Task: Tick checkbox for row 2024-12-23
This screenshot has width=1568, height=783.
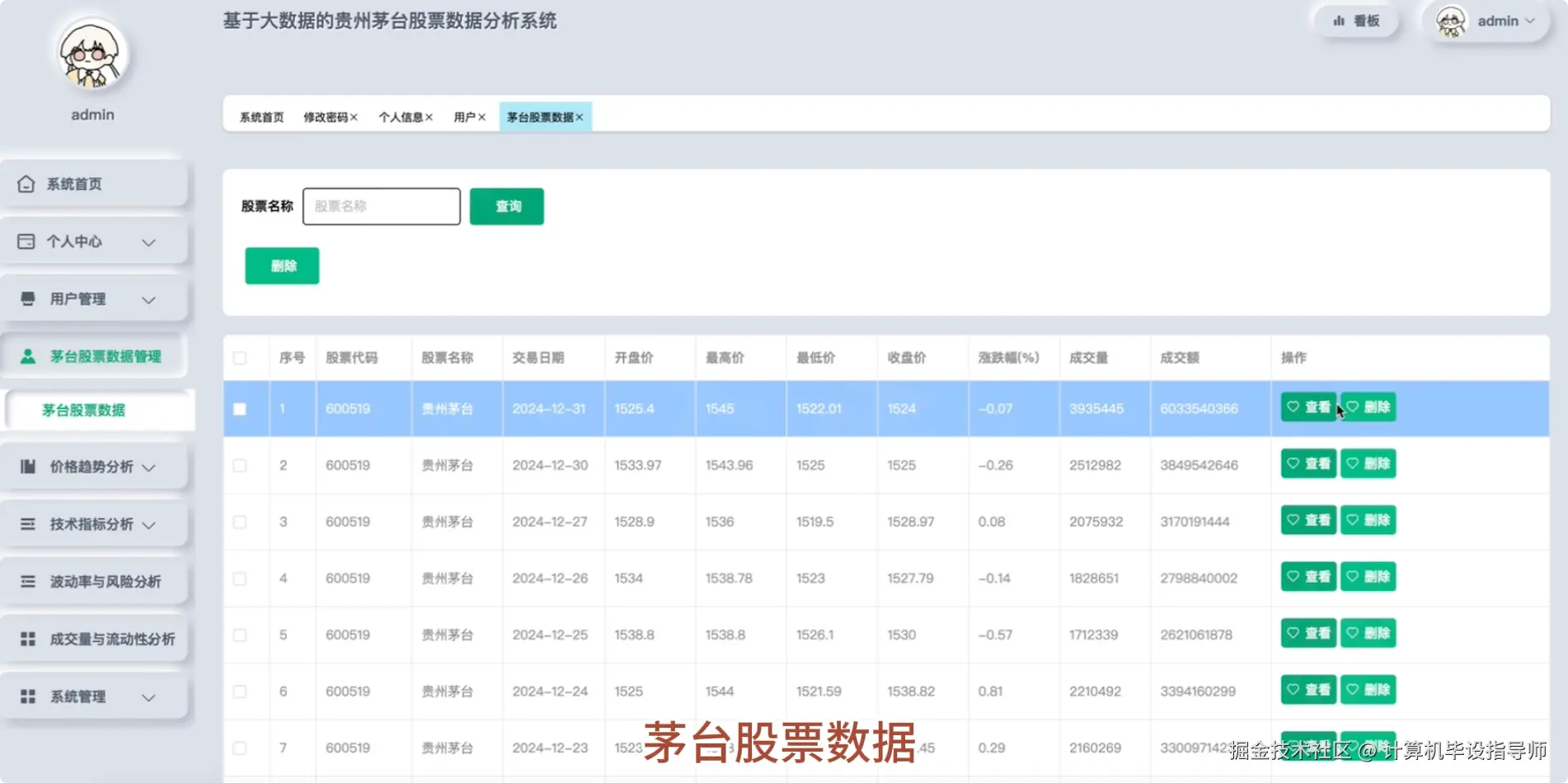Action: (x=240, y=748)
